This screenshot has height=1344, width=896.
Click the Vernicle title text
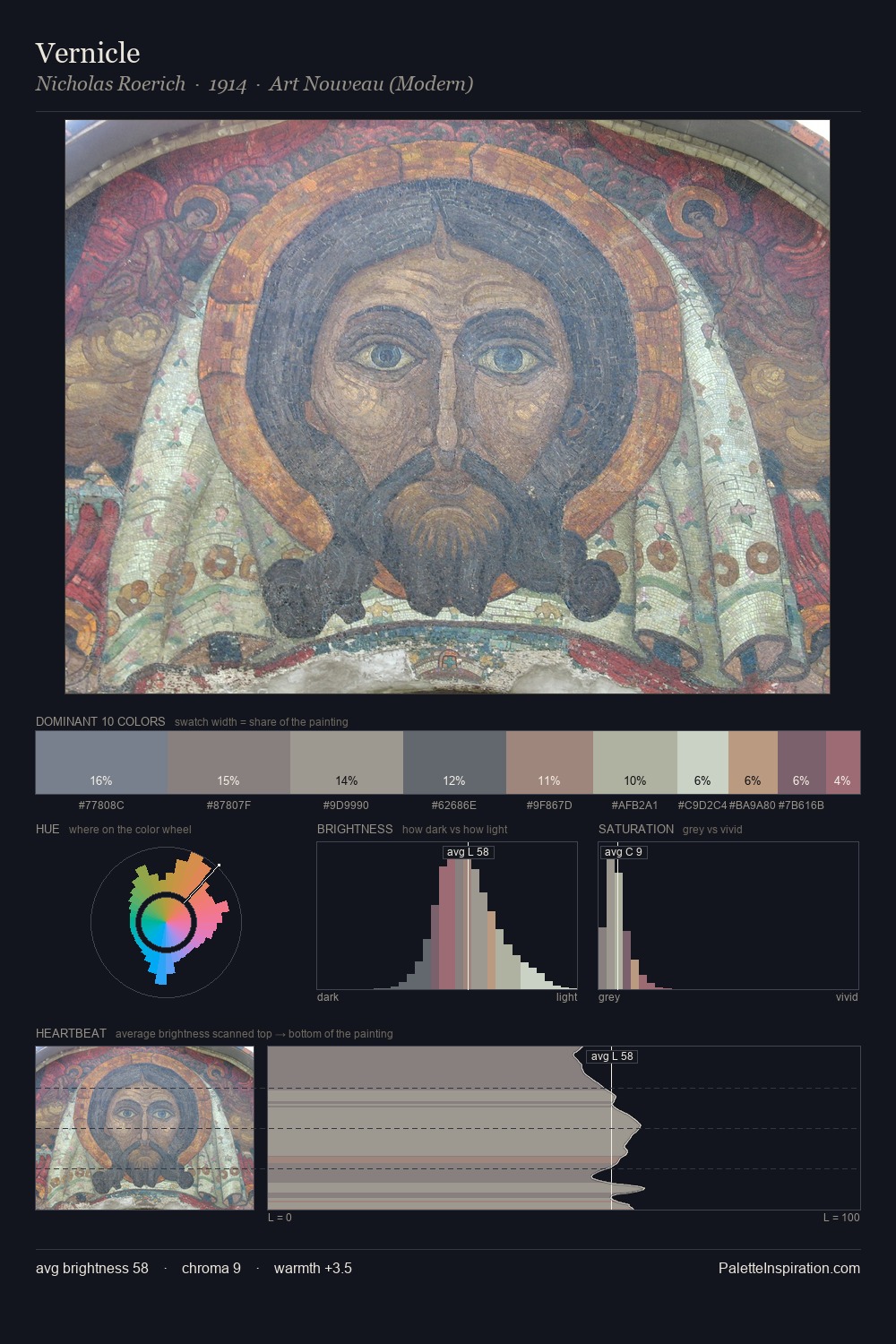pos(88,53)
